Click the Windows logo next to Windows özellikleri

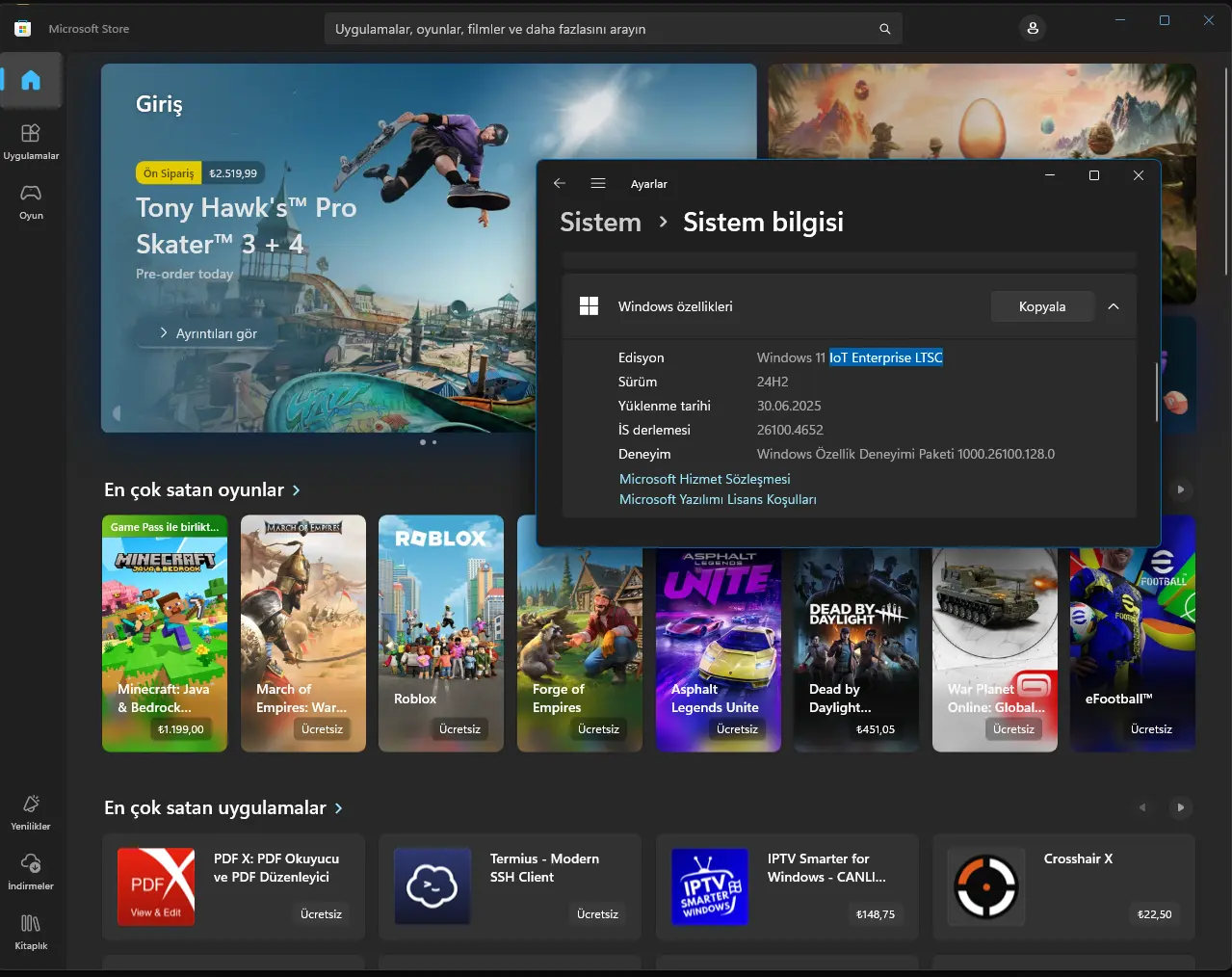point(590,306)
